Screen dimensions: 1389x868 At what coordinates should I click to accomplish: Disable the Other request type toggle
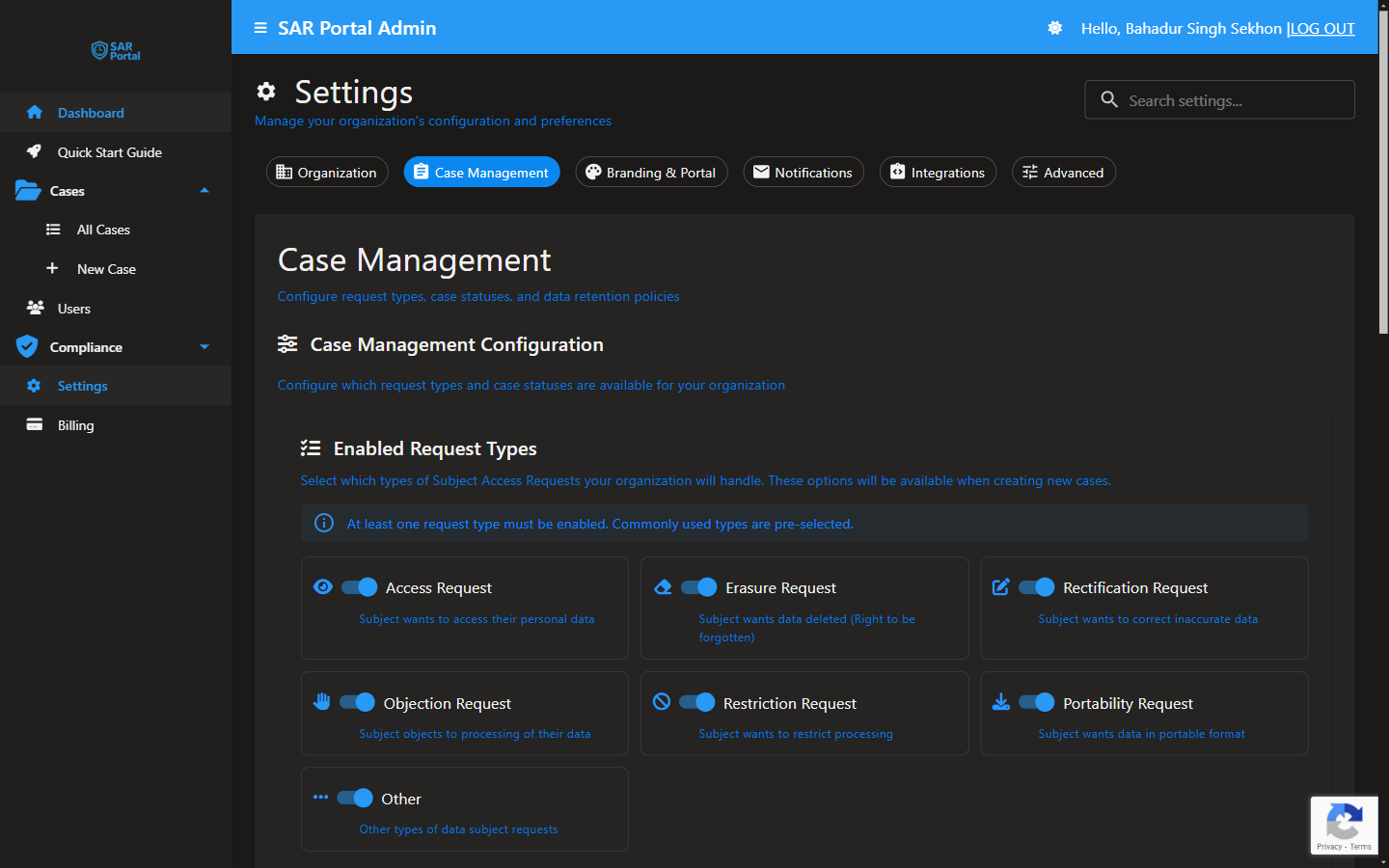[353, 798]
